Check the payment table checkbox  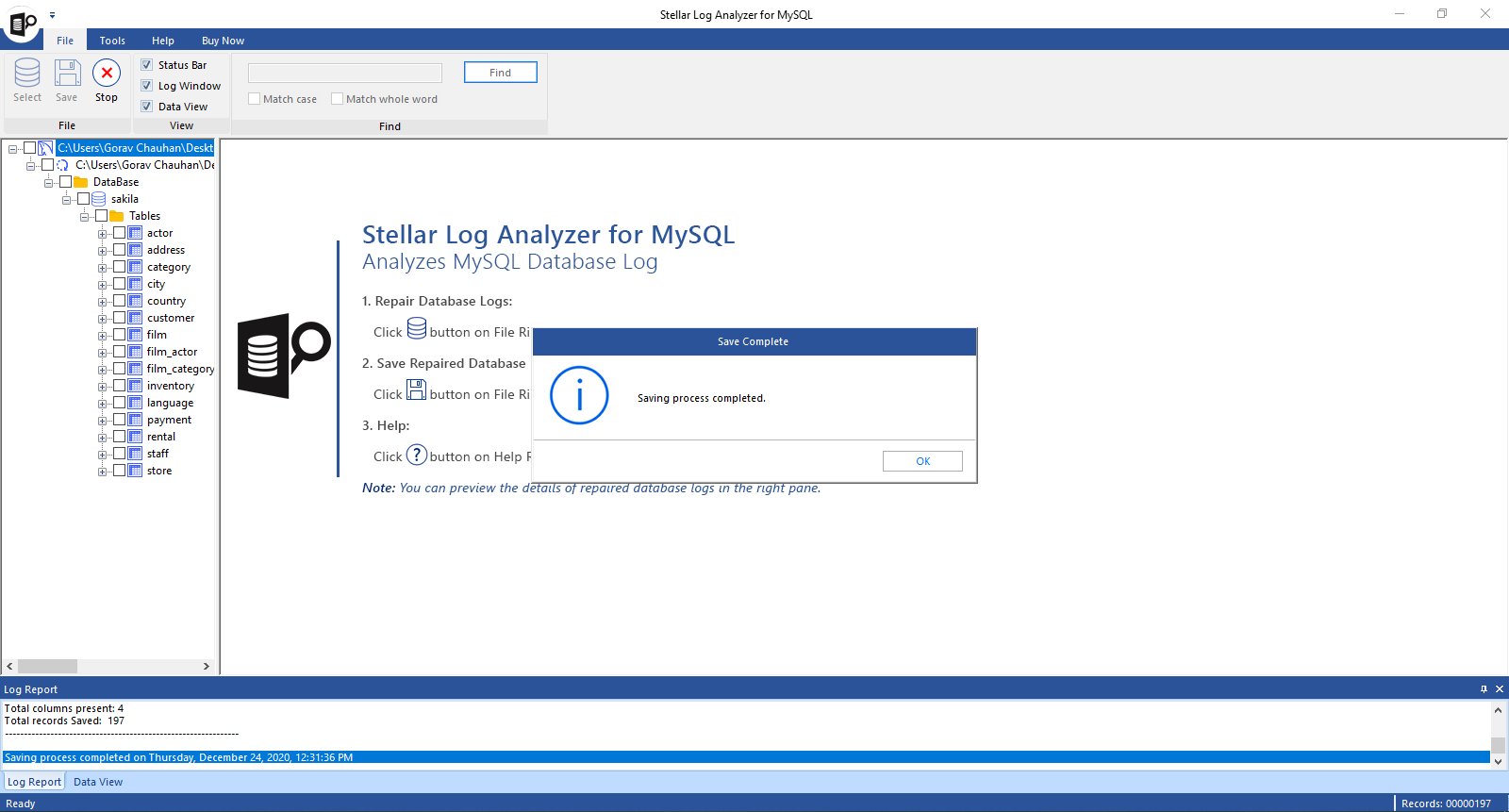(x=120, y=420)
